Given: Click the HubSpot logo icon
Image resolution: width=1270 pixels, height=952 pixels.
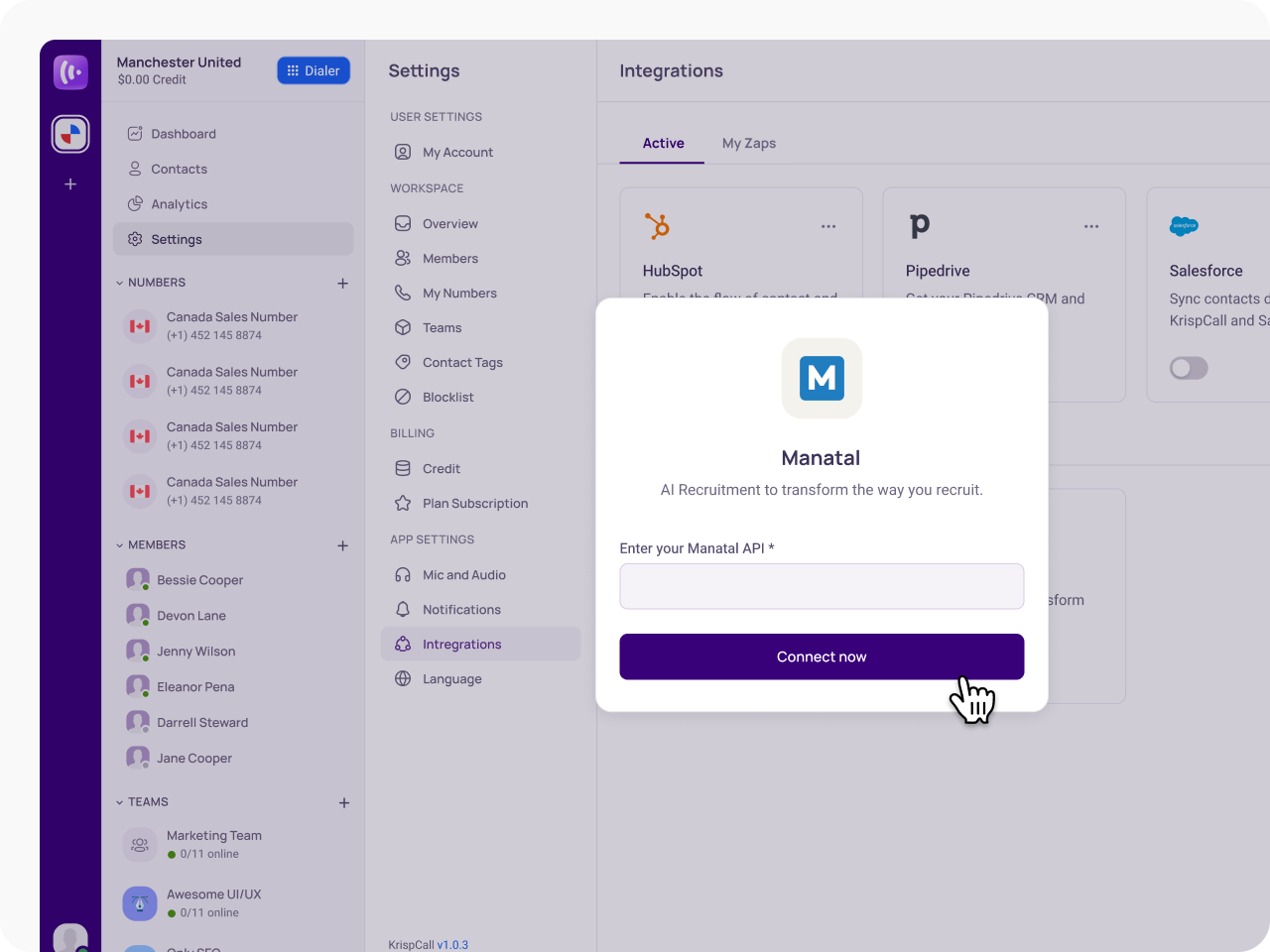Looking at the screenshot, I should (x=657, y=226).
